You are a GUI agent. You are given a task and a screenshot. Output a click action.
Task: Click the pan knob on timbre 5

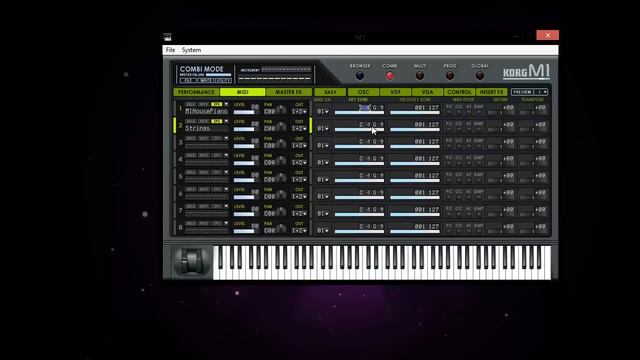click(x=281, y=178)
